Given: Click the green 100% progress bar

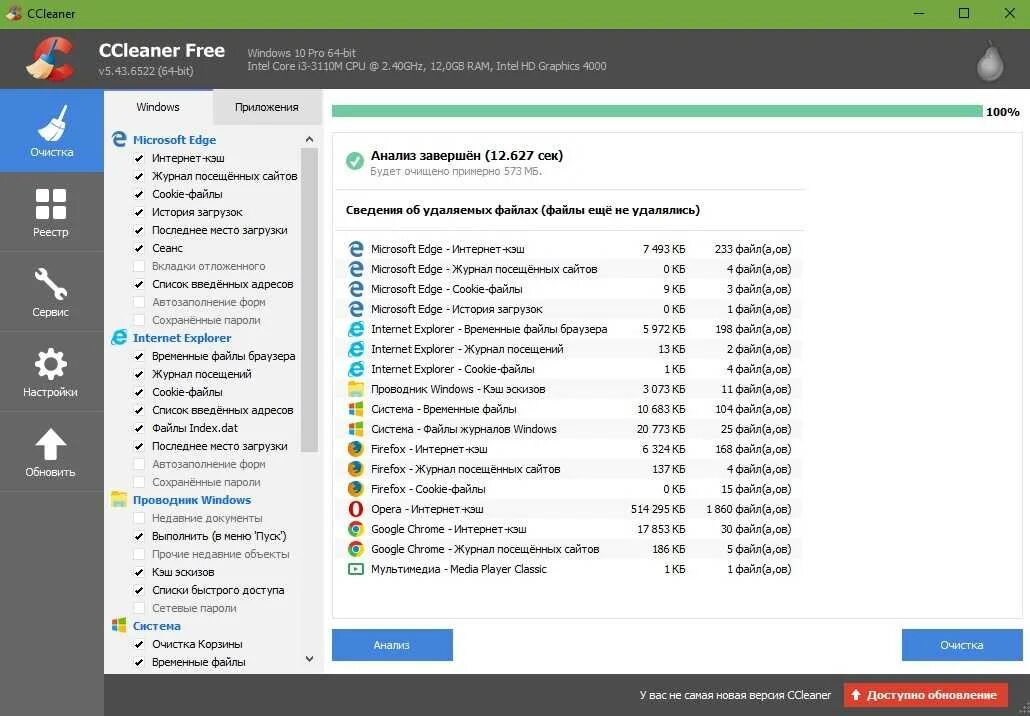Looking at the screenshot, I should tap(657, 111).
